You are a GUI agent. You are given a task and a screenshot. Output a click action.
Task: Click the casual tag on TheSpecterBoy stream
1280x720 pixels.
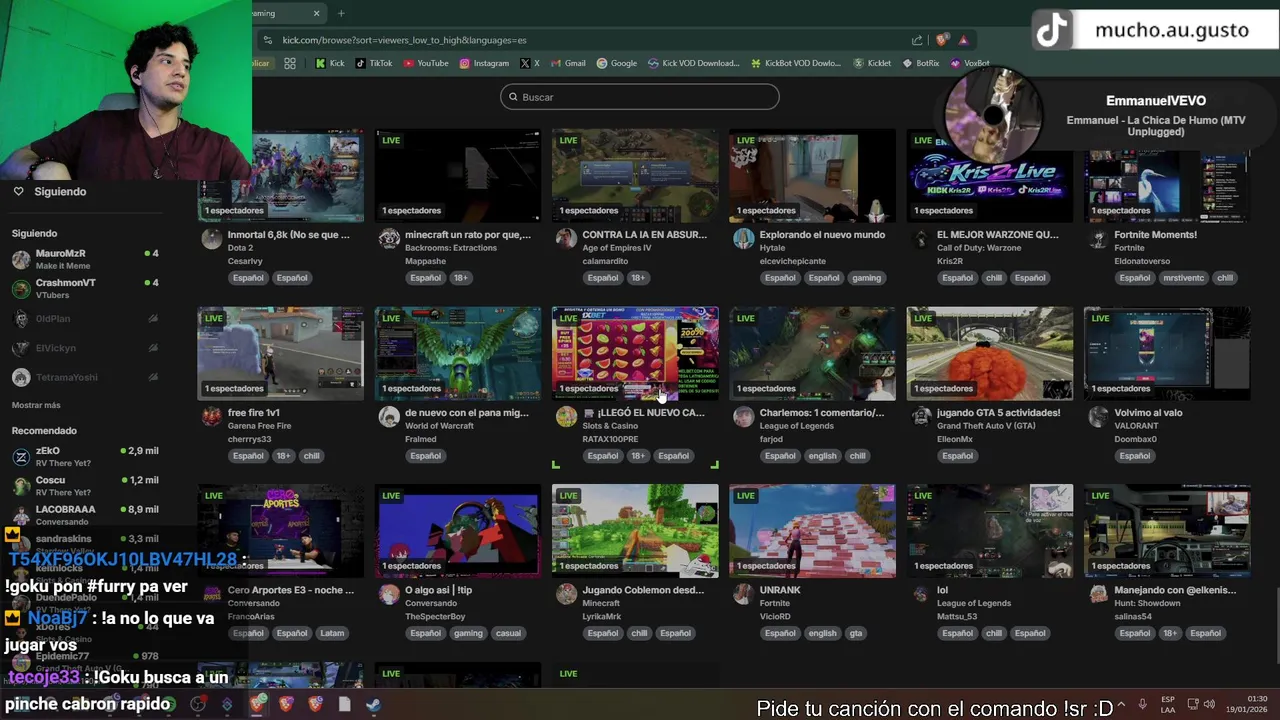click(x=508, y=633)
